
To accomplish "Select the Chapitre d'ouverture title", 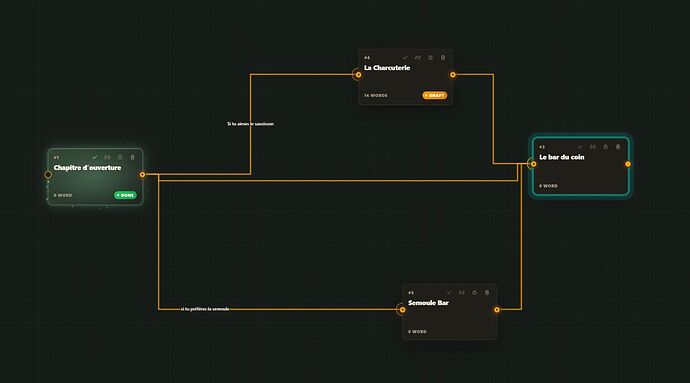I will coord(87,168).
